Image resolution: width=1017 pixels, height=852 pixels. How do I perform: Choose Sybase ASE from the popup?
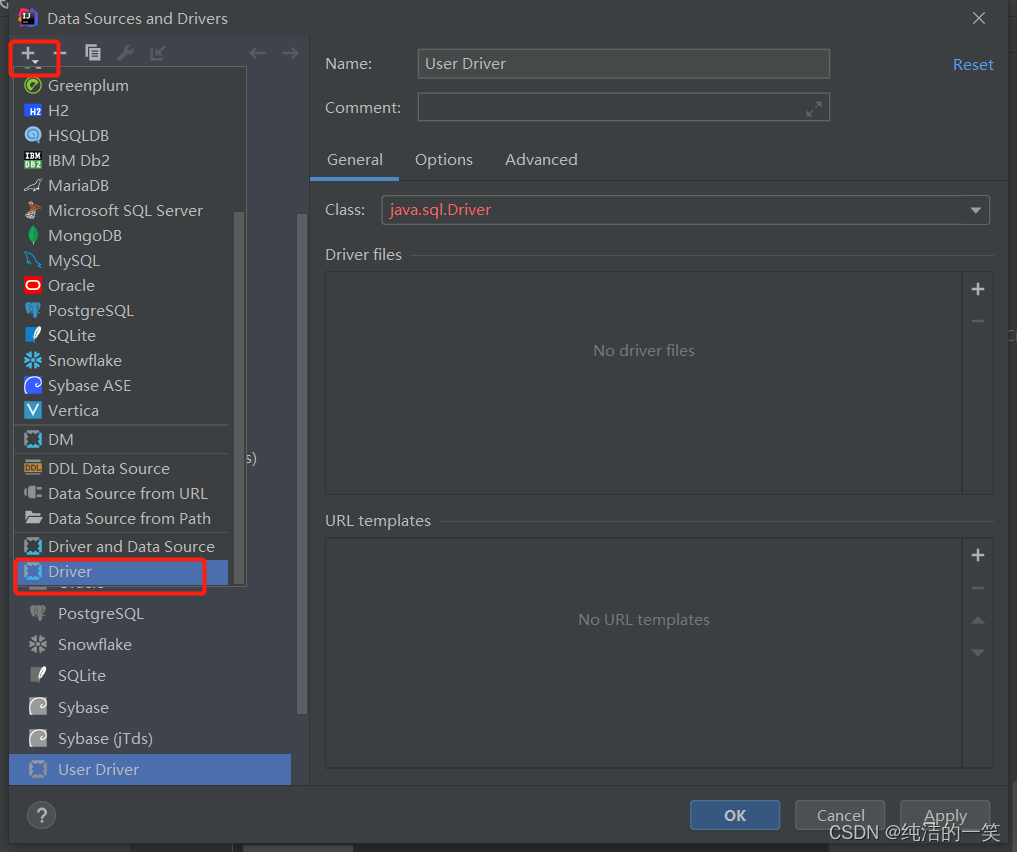tap(121, 386)
